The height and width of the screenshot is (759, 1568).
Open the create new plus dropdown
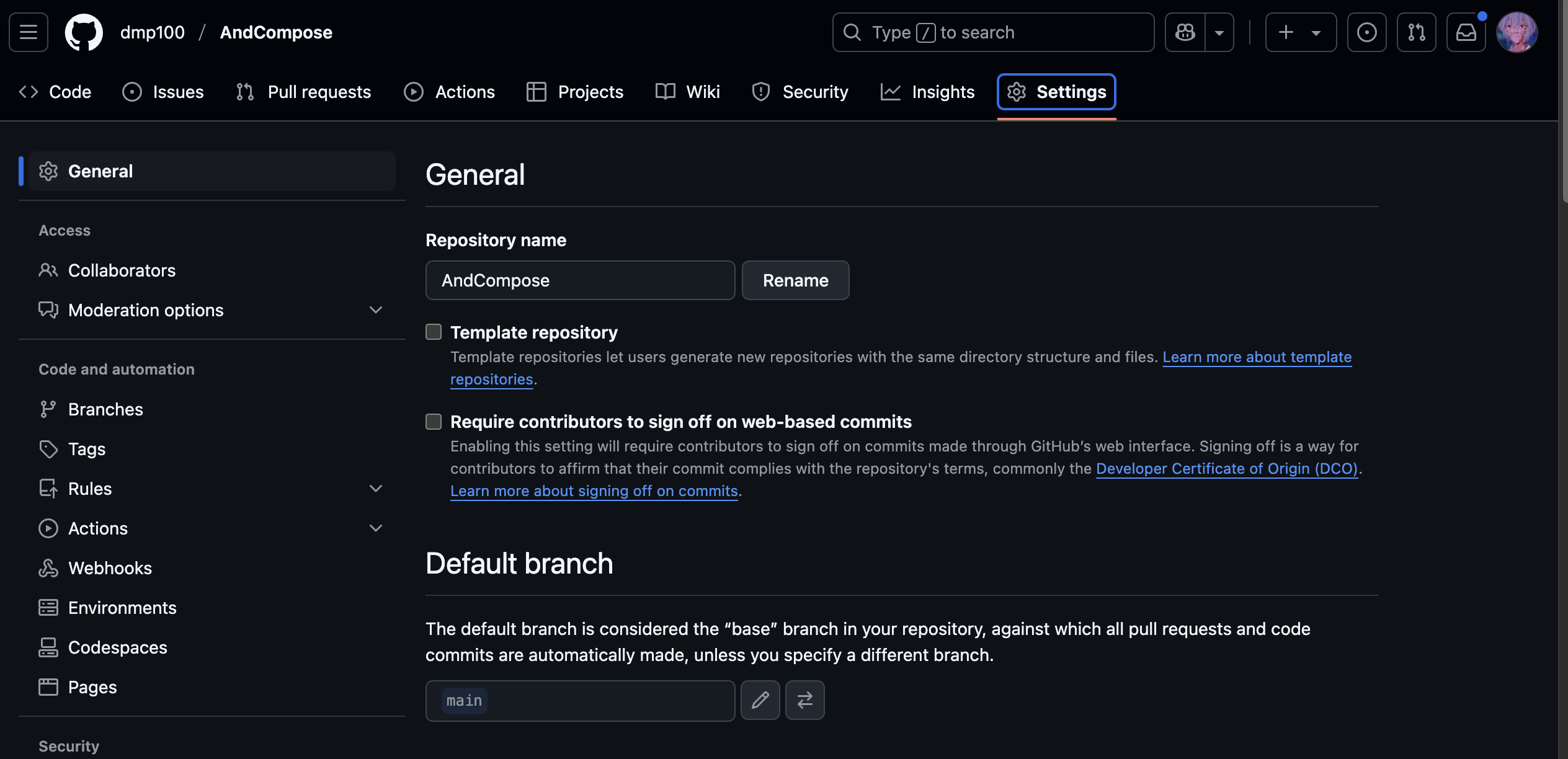1300,32
